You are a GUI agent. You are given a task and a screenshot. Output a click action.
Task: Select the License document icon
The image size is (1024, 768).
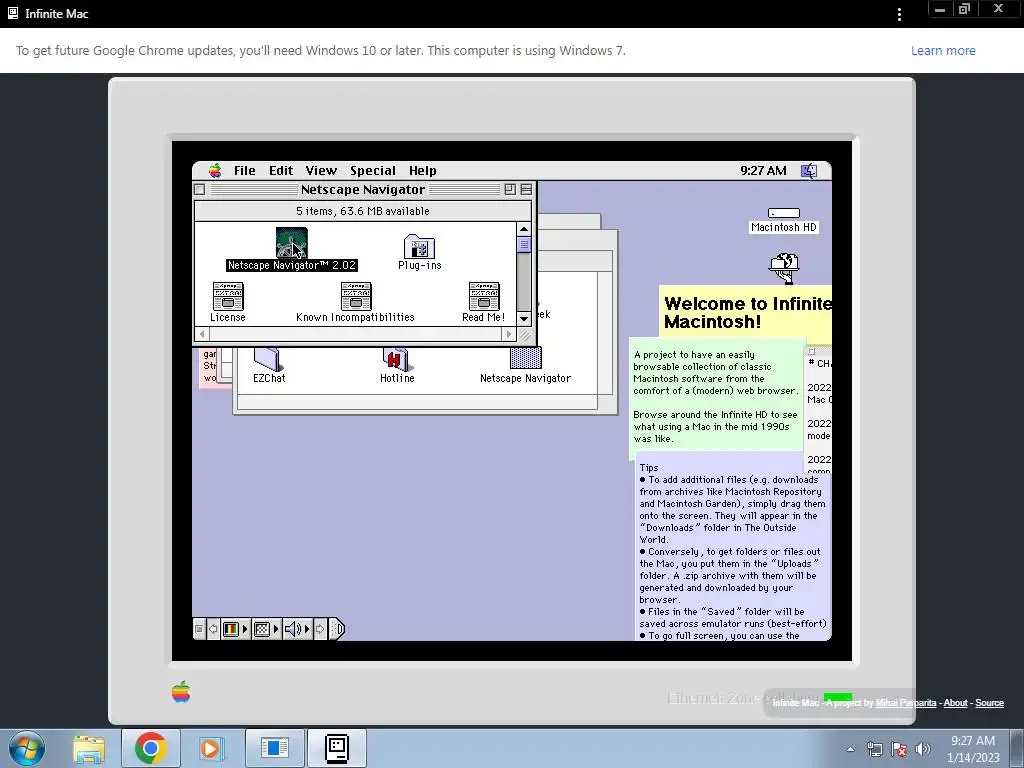[x=228, y=296]
